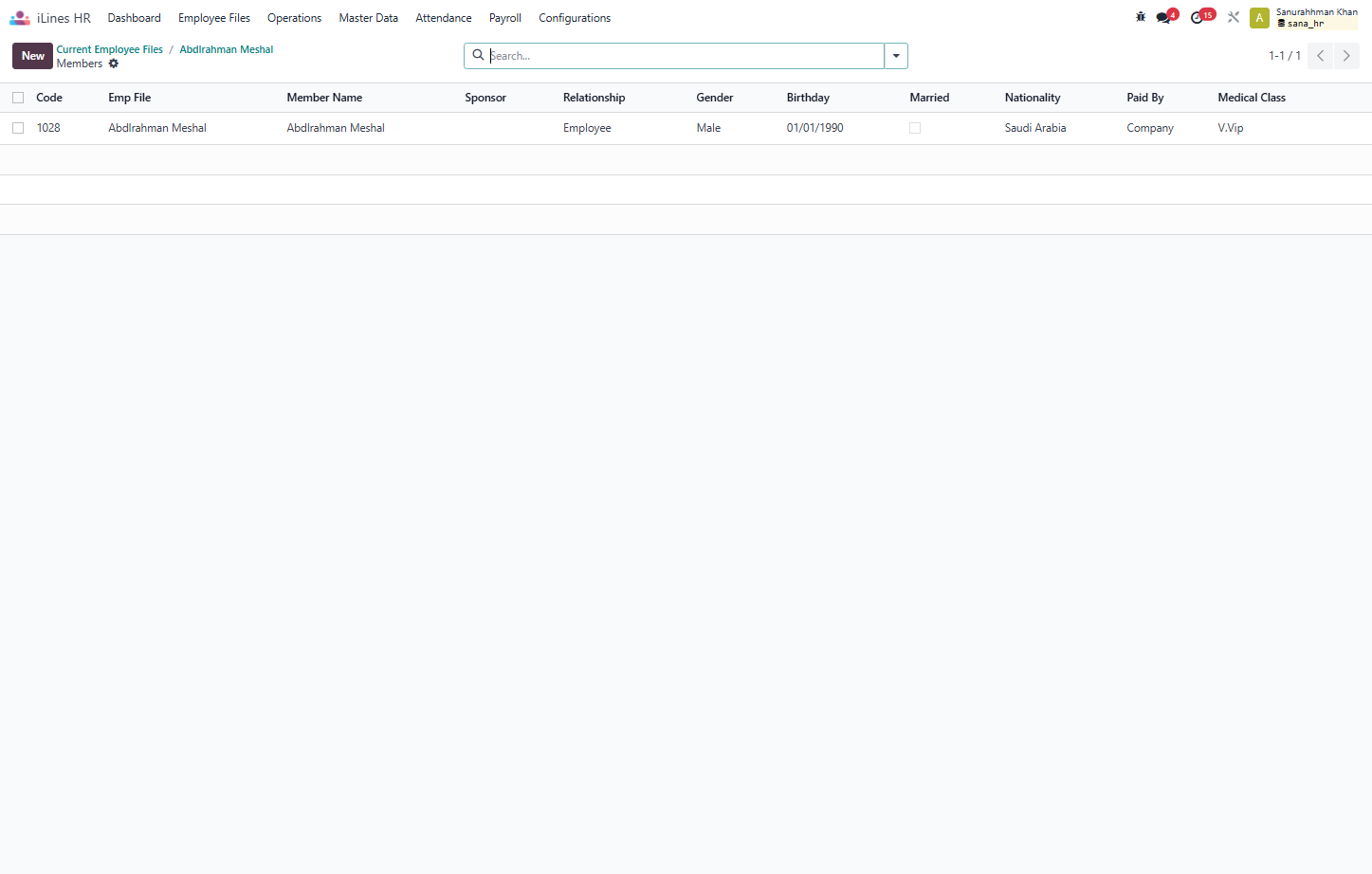Click the search magnifier icon

coord(479,55)
